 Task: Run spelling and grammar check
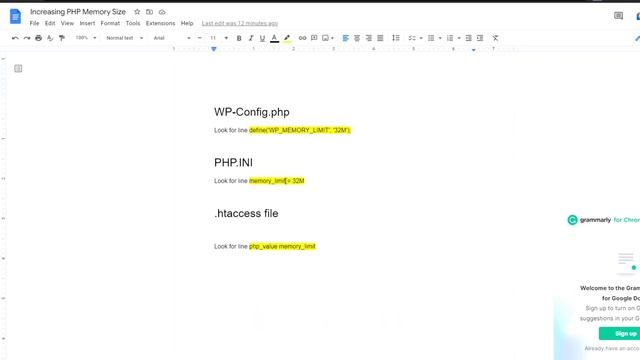50,38
